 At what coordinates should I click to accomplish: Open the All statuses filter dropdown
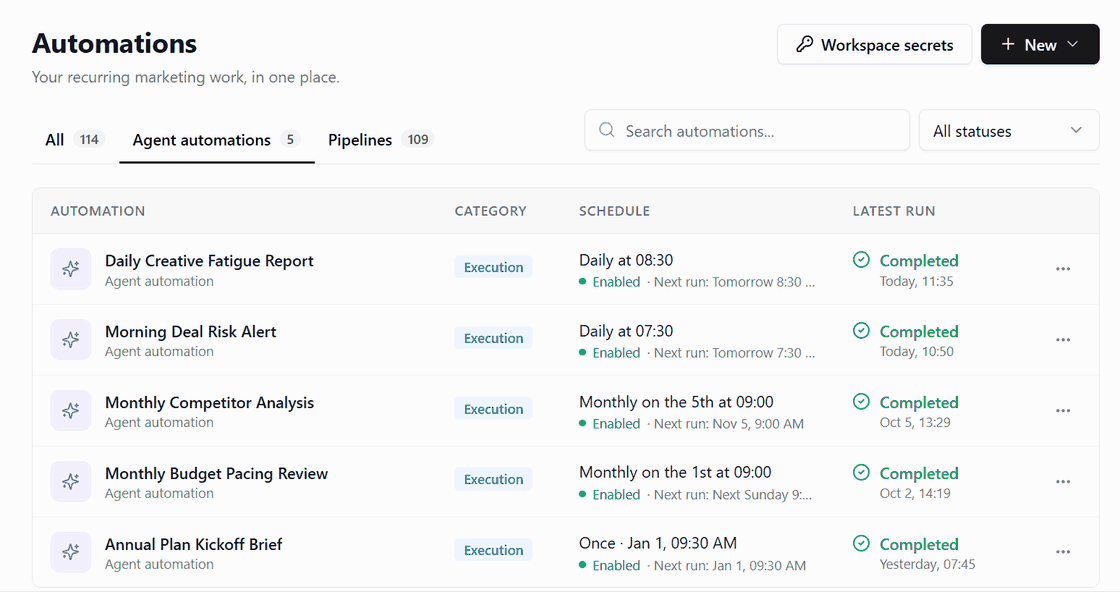pyautogui.click(x=1009, y=131)
